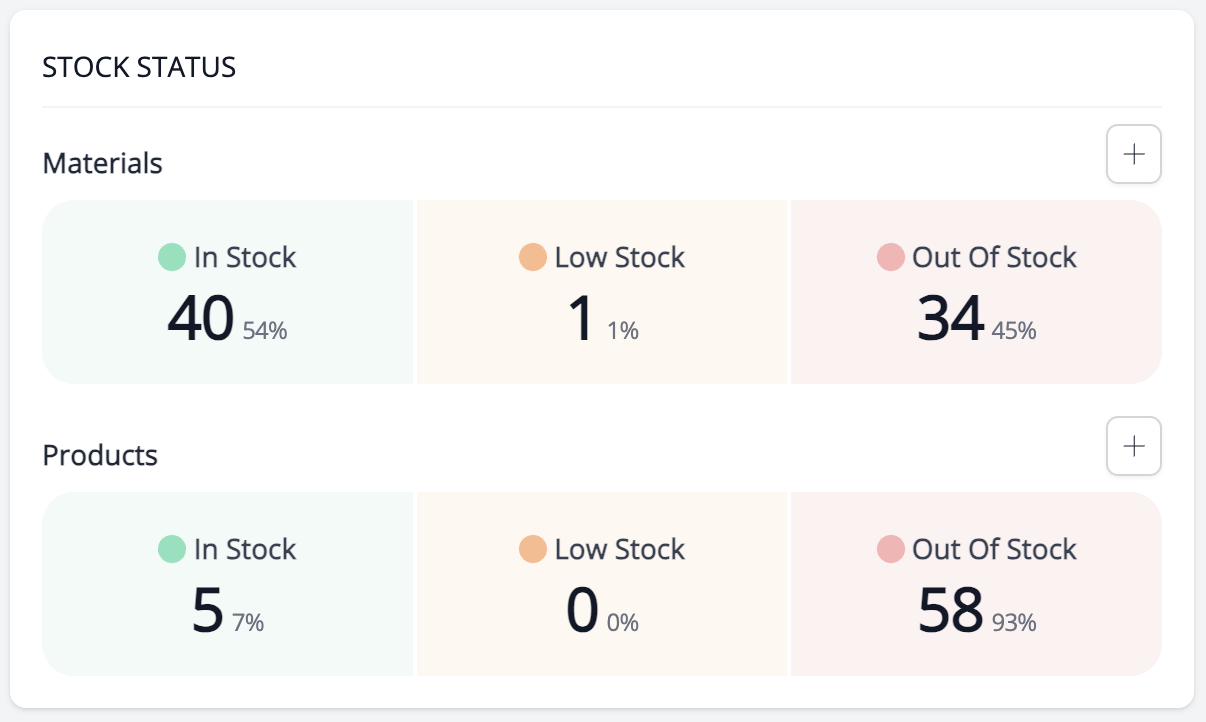The height and width of the screenshot is (722, 1206).
Task: Open Materials In Stock card showing 40
Action: click(x=228, y=292)
